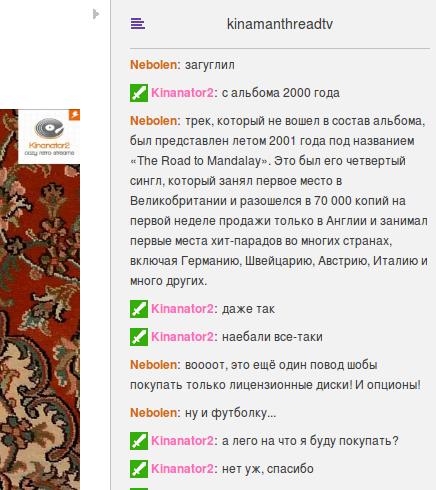Click moderator badge beside 'нет уж, спасибо'
Screen dimensions: 436x490
[139, 469]
